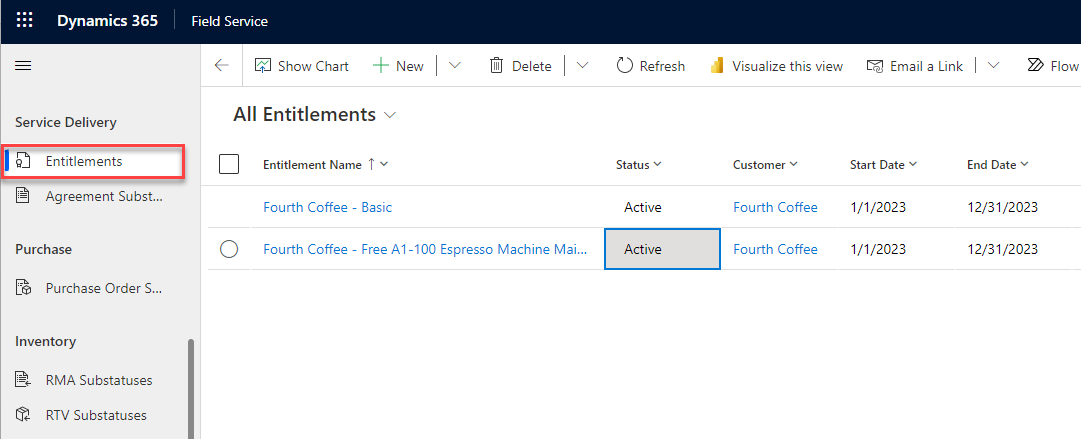This screenshot has width=1081, height=439.
Task: Click the Inventory group heading
Action: click(x=46, y=341)
